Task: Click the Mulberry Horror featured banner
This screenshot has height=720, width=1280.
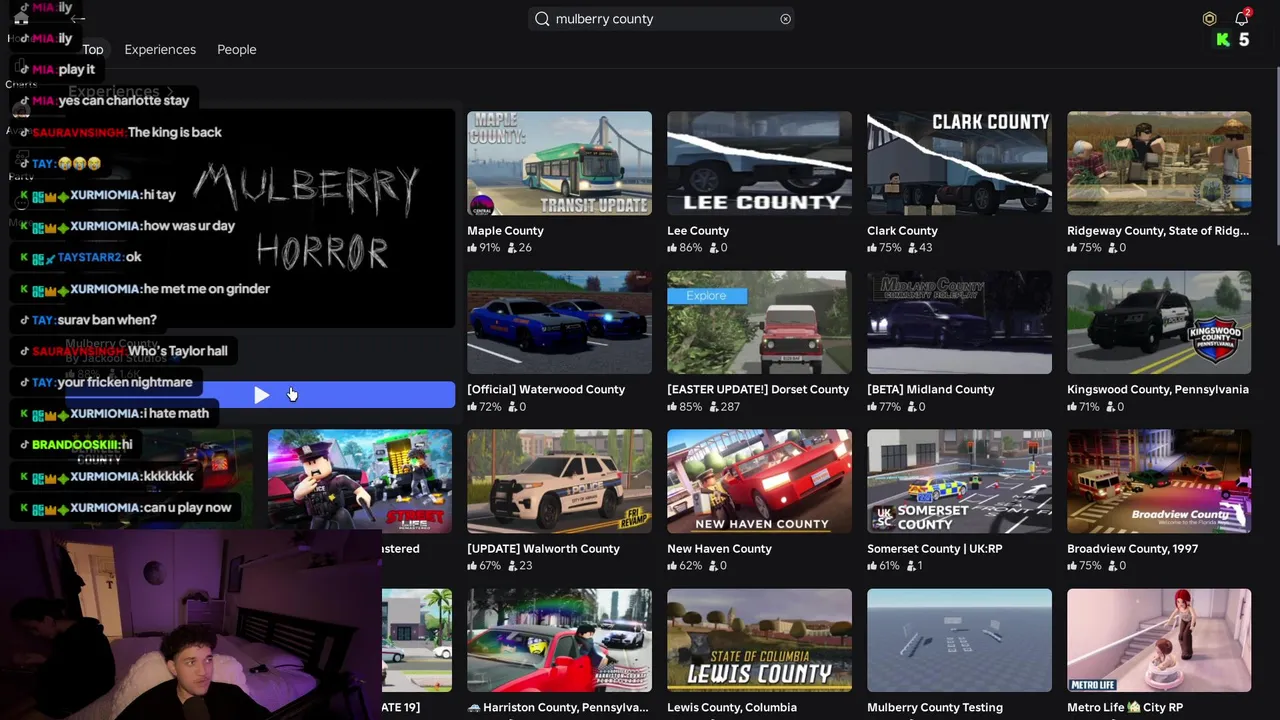Action: coord(306,219)
